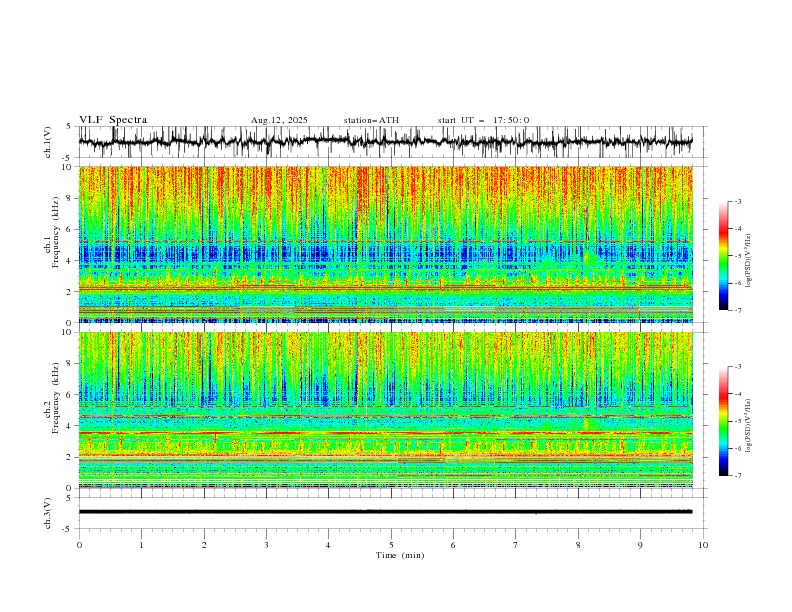The height and width of the screenshot is (612, 792).
Task: Click the "-7" tick on ch.2 color bar
Action: (737, 476)
